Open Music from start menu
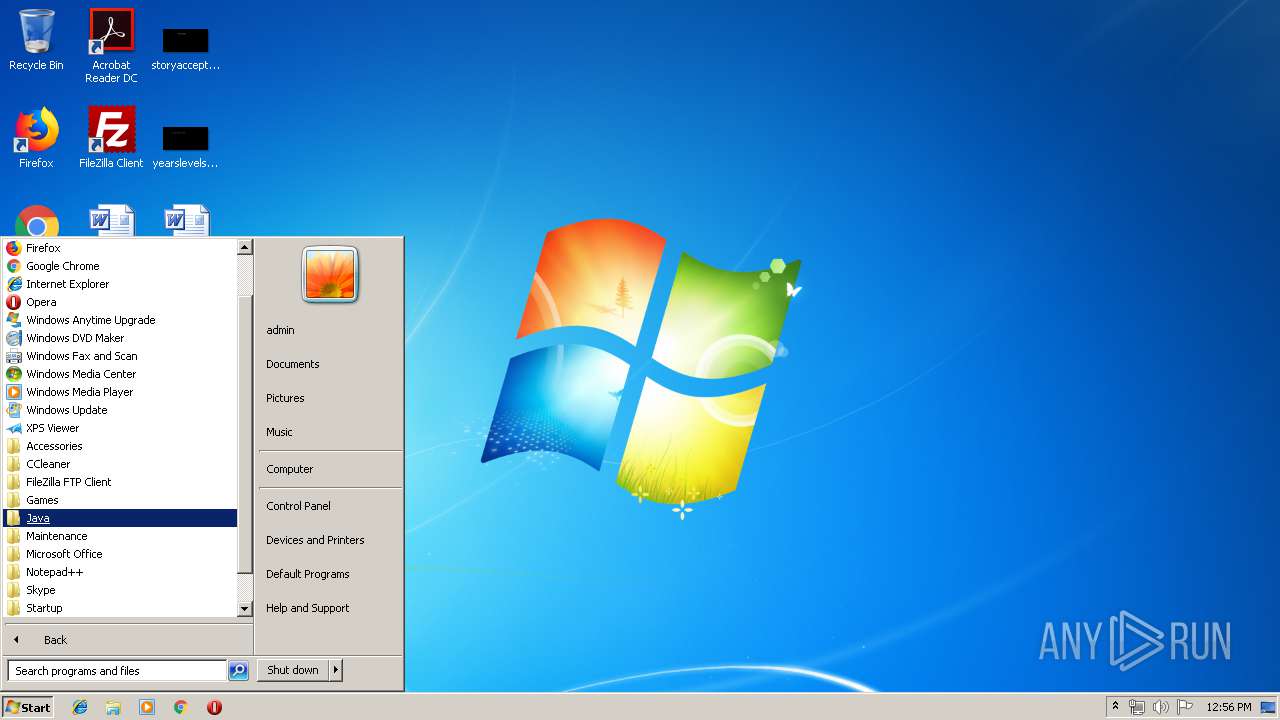1280x720 pixels. click(330, 432)
